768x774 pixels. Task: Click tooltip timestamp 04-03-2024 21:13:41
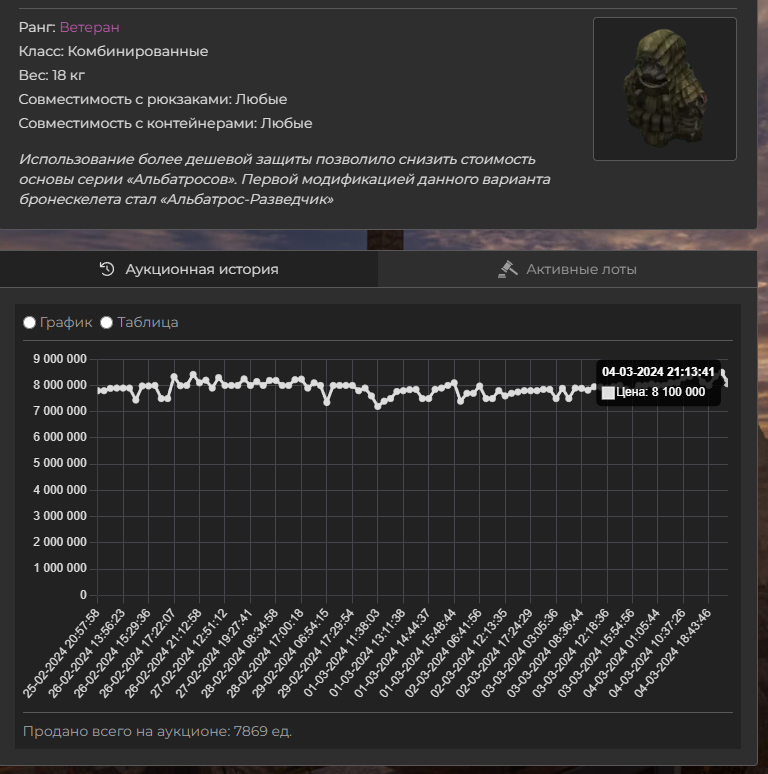pos(658,372)
